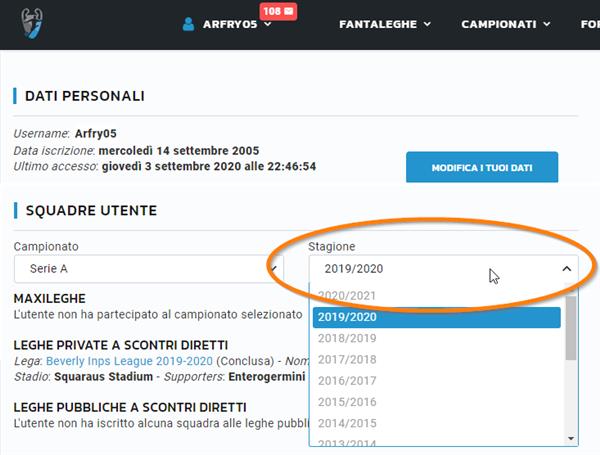The width and height of the screenshot is (600, 455).
Task: Click the user profile avatar icon
Action: [189, 24]
